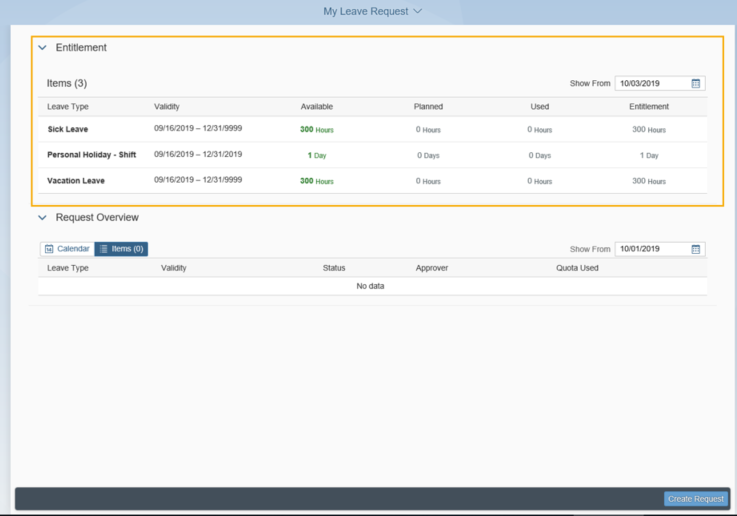Open Request Overview date picker calendar icon

[x=696, y=249]
